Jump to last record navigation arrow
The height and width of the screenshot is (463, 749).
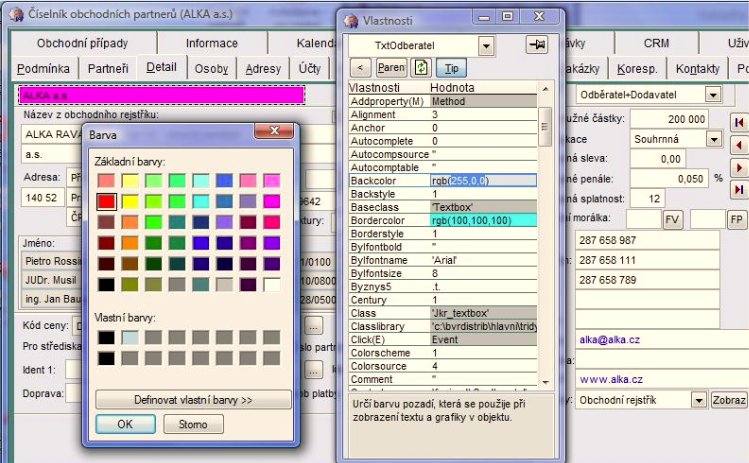click(x=739, y=190)
